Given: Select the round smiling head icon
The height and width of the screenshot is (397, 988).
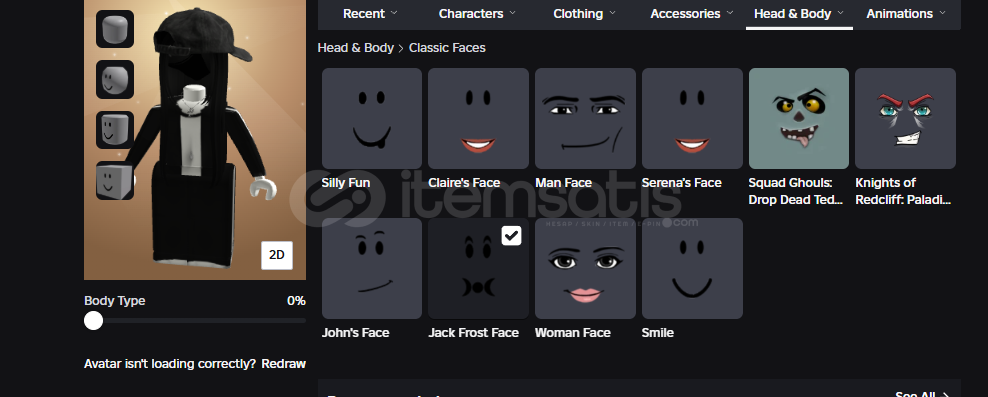Looking at the screenshot, I should point(115,79).
